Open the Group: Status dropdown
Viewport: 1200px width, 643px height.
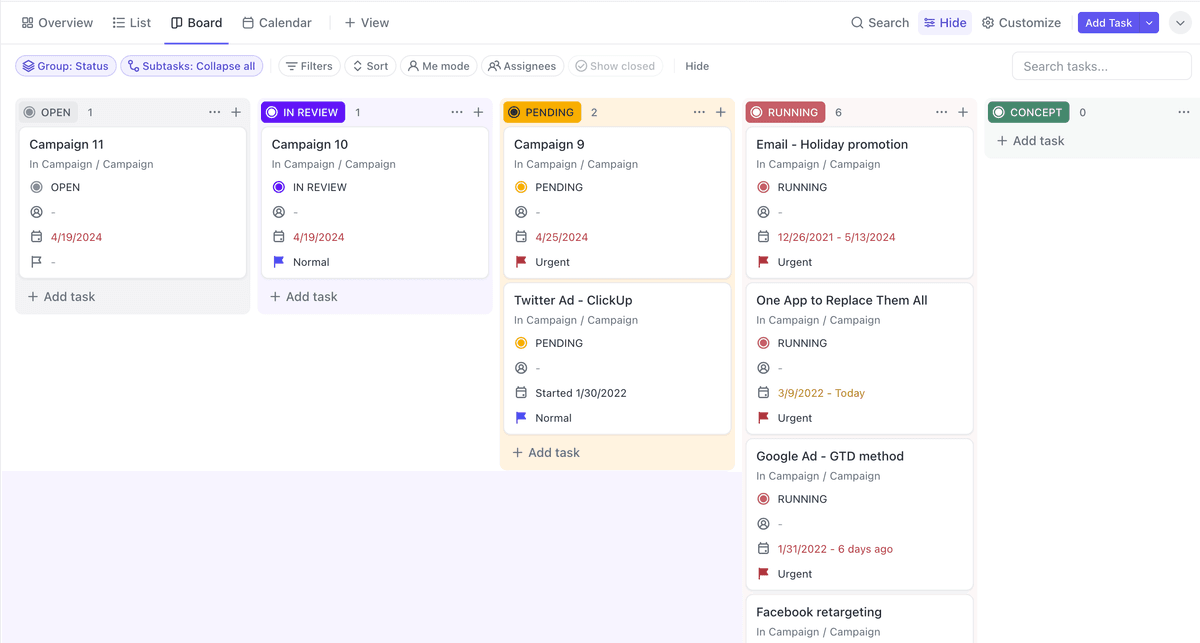pos(65,66)
